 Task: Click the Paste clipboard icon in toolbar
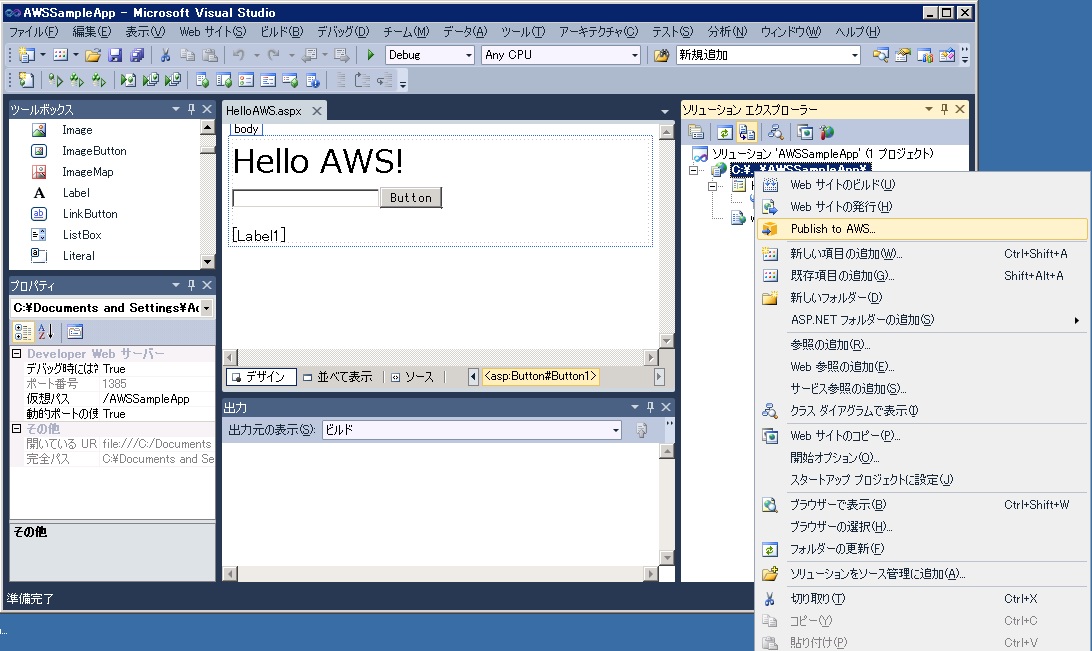point(210,55)
